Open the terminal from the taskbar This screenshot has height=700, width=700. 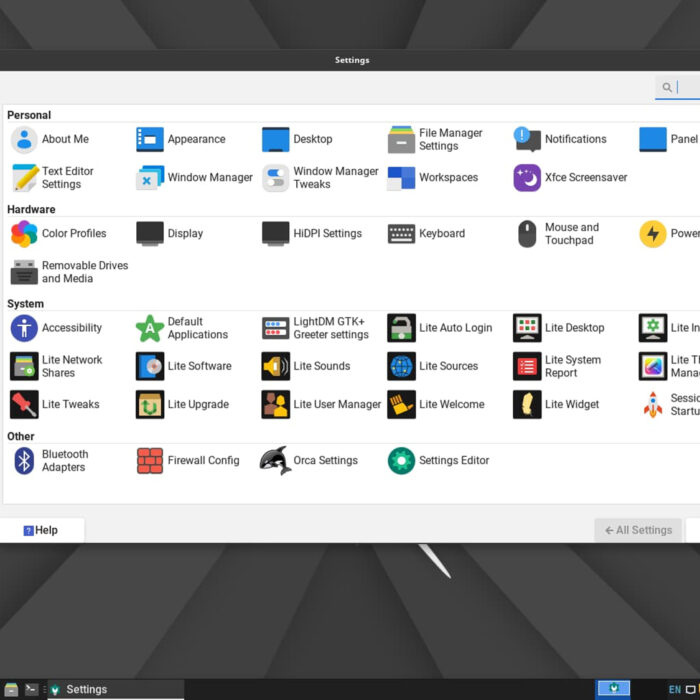31,690
